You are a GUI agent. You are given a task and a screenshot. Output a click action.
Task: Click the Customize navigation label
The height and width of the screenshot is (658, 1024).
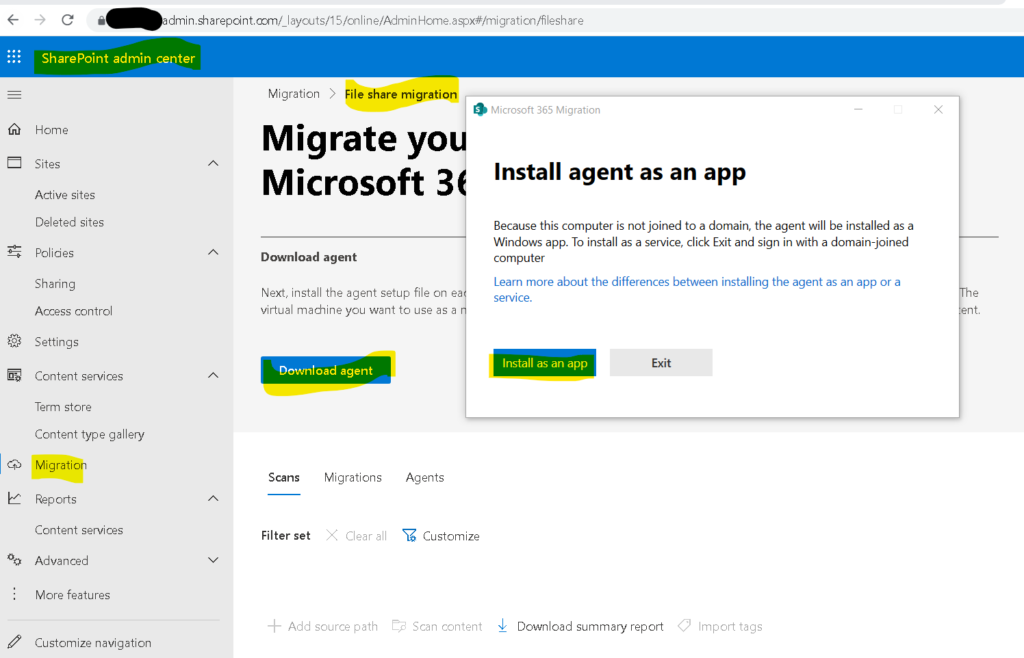coord(93,642)
